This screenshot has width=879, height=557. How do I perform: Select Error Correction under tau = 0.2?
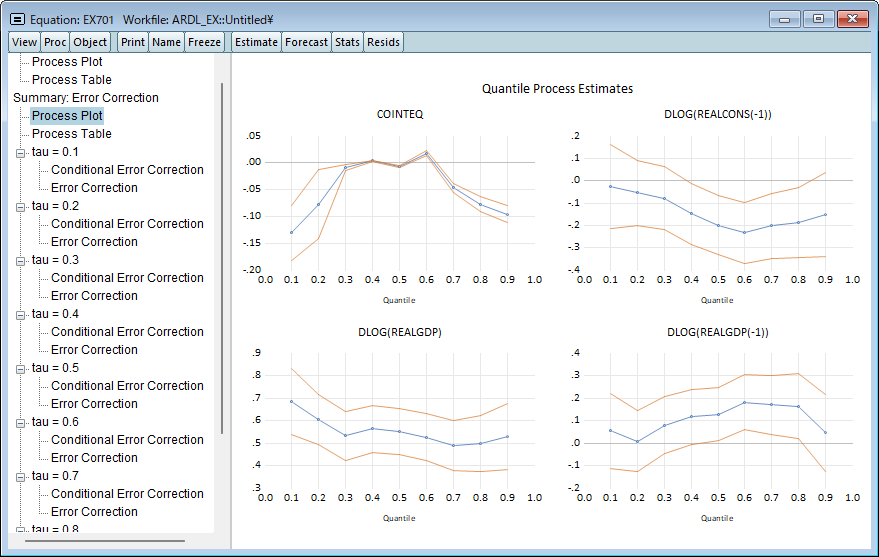pos(94,242)
